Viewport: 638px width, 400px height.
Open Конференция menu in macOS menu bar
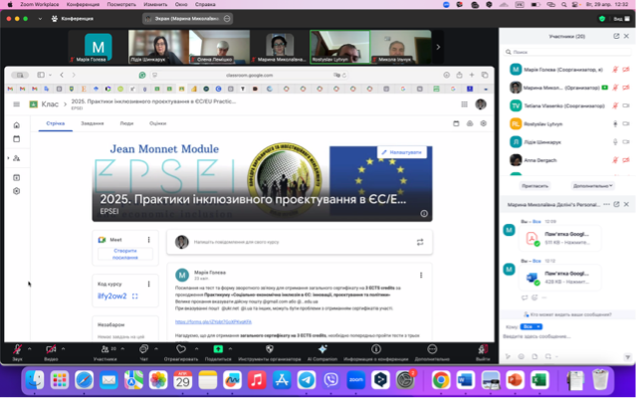pos(83,4)
